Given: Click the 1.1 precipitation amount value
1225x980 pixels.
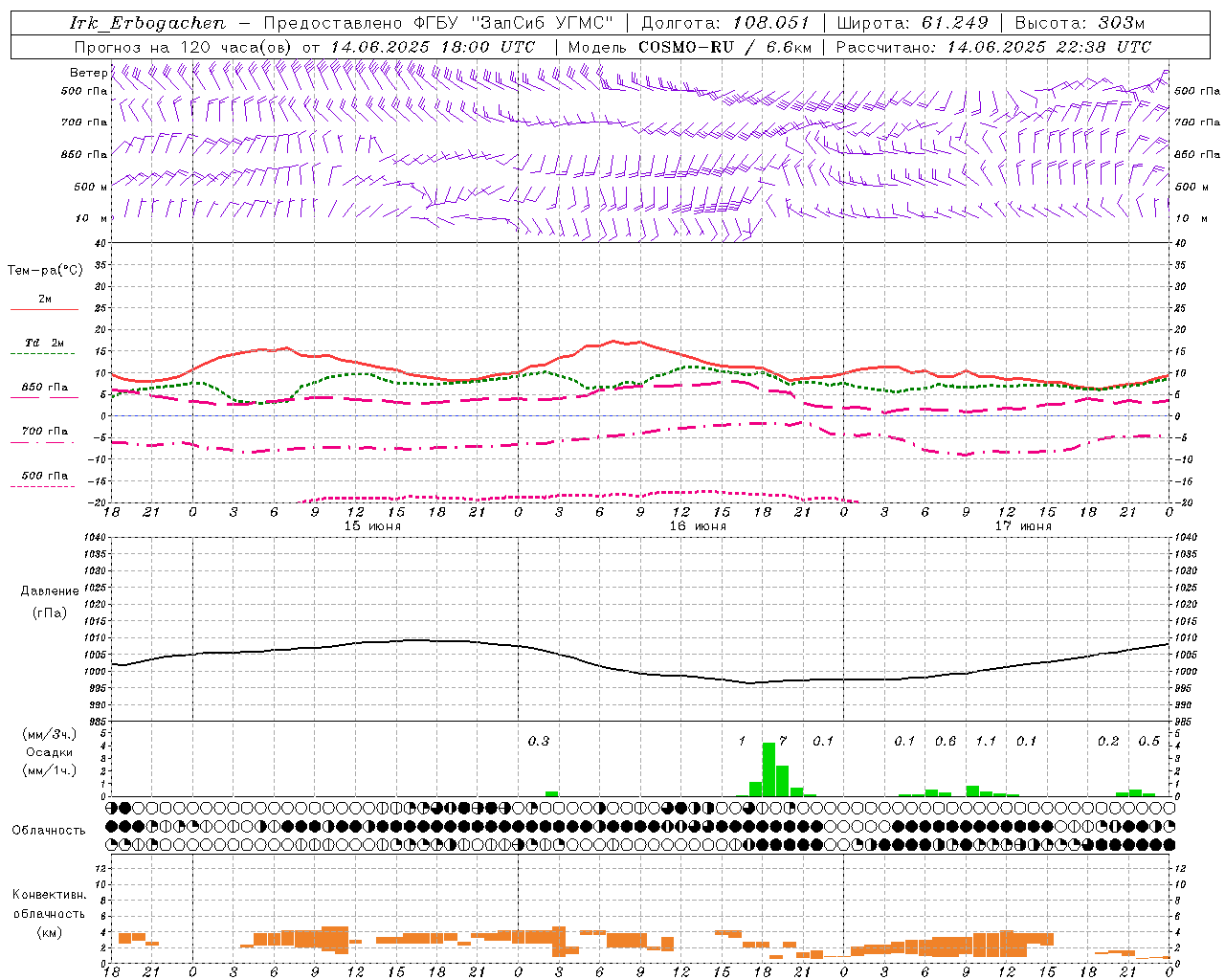Looking at the screenshot, I should [x=986, y=741].
